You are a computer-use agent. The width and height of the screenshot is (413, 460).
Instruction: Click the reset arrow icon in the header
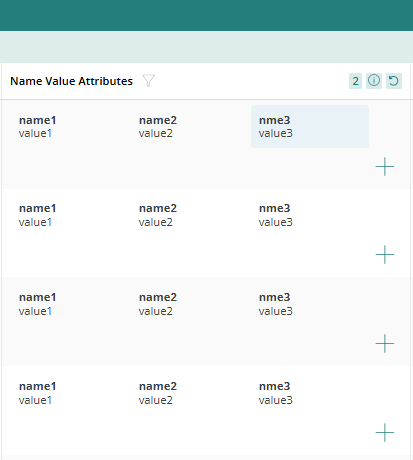[394, 81]
